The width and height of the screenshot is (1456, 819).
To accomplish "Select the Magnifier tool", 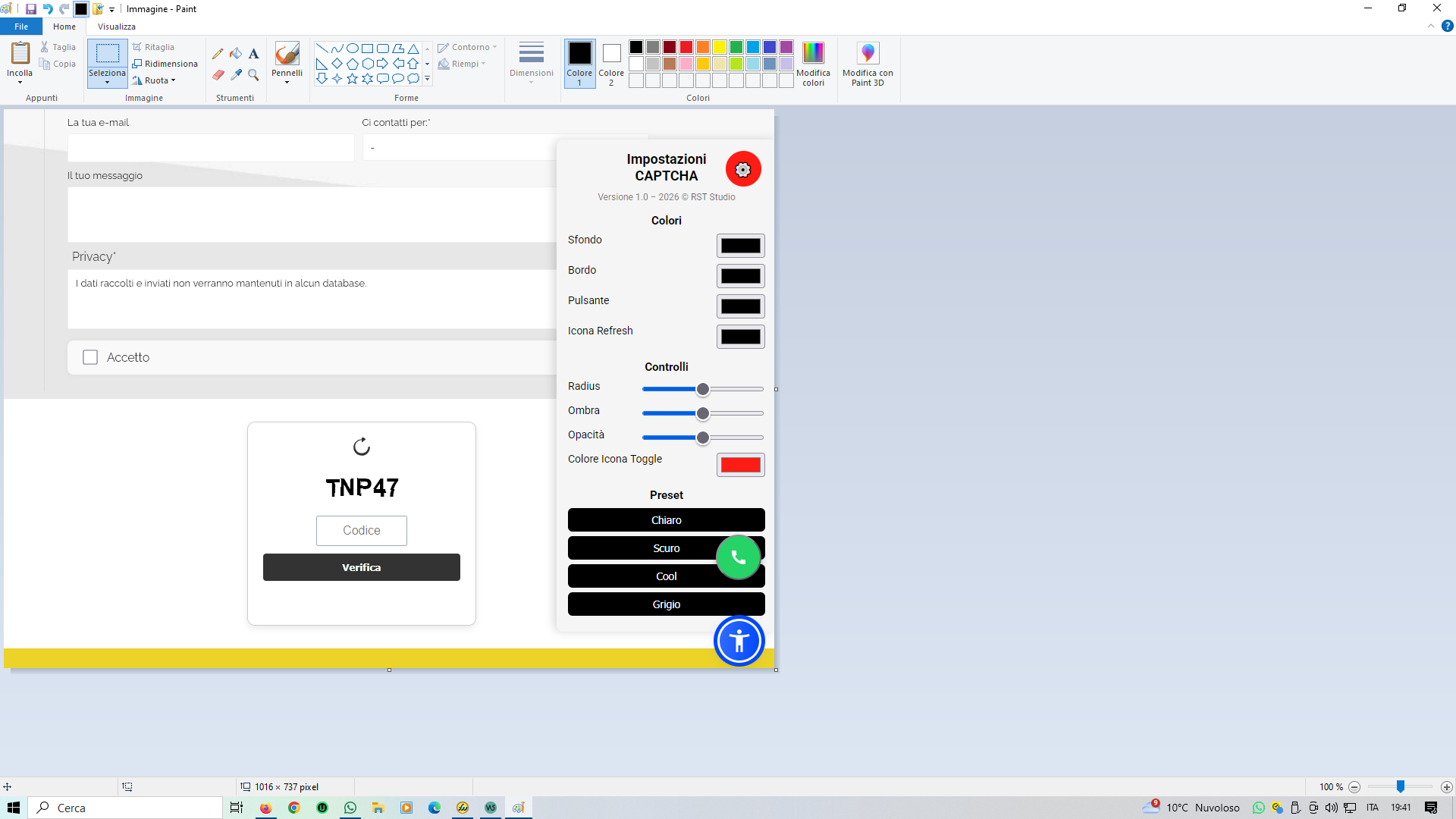I will (253, 75).
